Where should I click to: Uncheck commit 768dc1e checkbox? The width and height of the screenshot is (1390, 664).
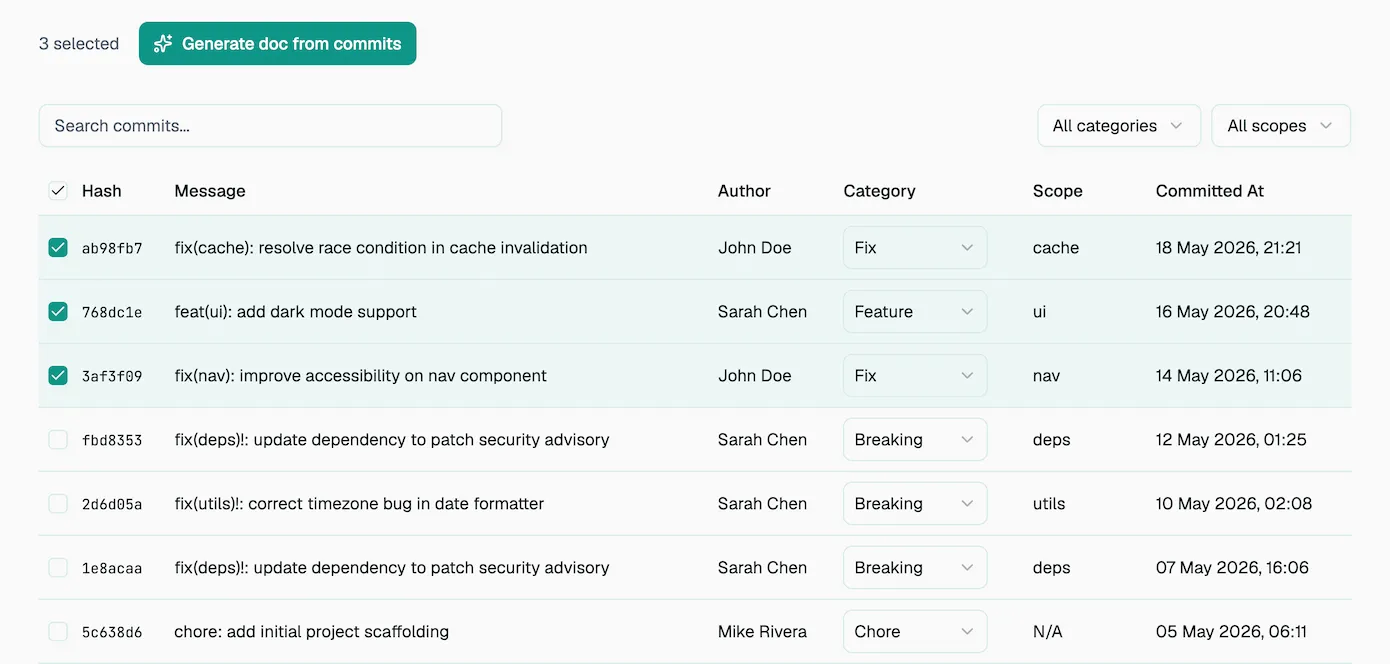pos(58,312)
